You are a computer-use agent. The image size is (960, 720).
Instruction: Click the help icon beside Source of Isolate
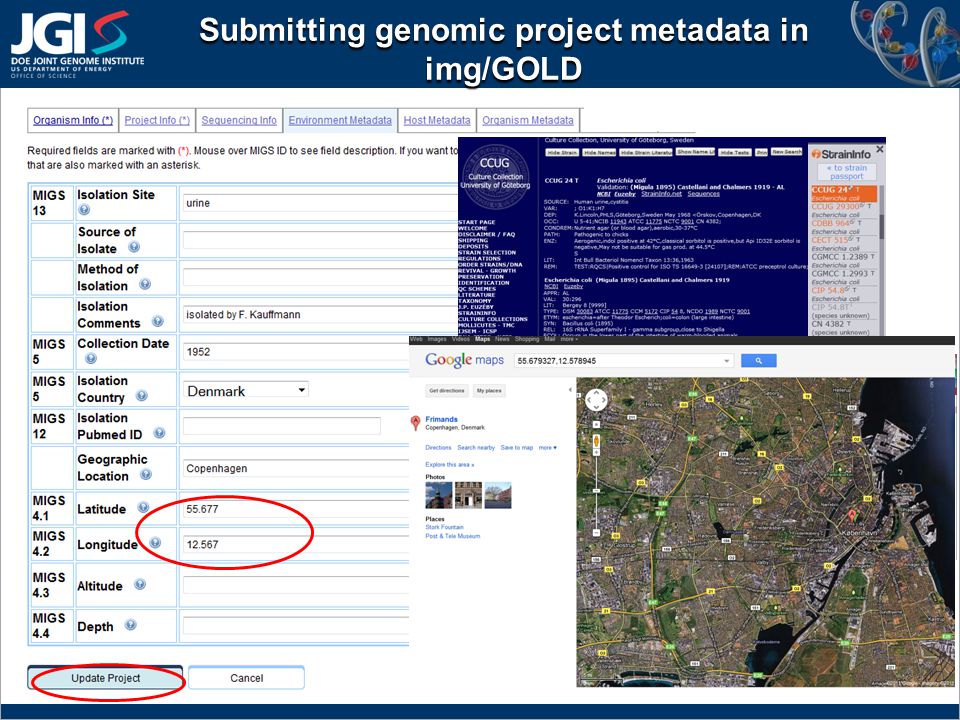tap(134, 247)
